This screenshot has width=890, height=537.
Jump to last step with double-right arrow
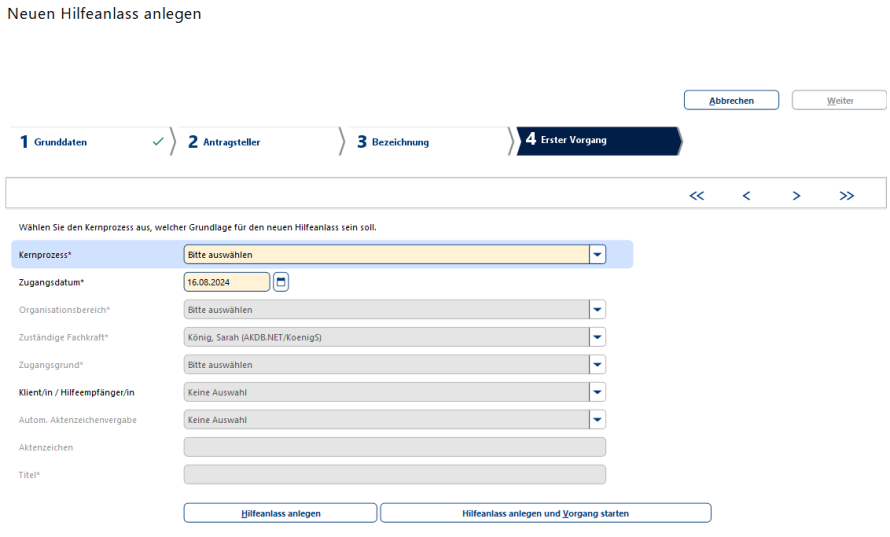846,196
